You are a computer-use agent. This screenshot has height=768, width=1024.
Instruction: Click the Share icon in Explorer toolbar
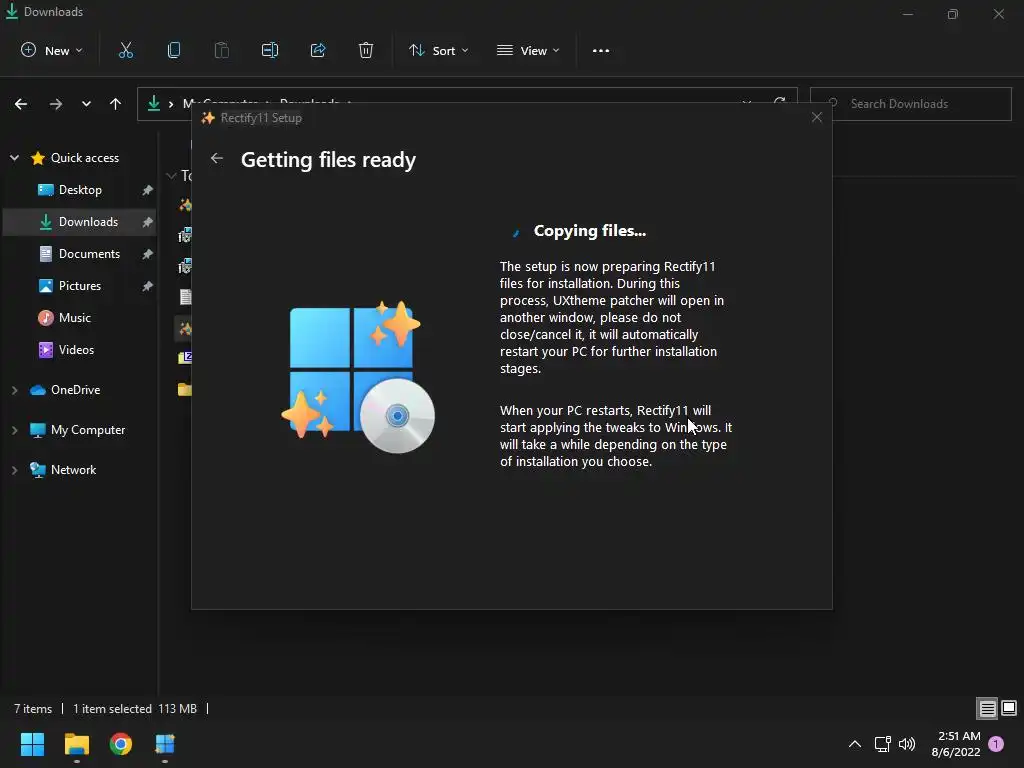318,50
